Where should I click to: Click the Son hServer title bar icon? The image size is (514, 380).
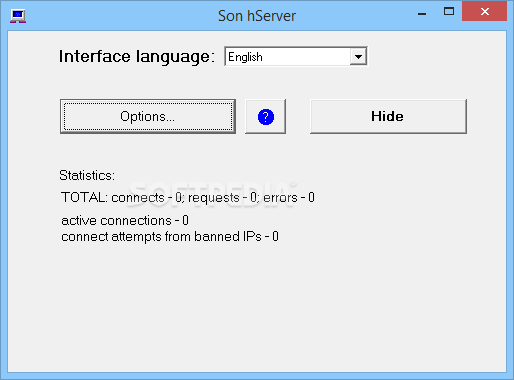(18, 16)
